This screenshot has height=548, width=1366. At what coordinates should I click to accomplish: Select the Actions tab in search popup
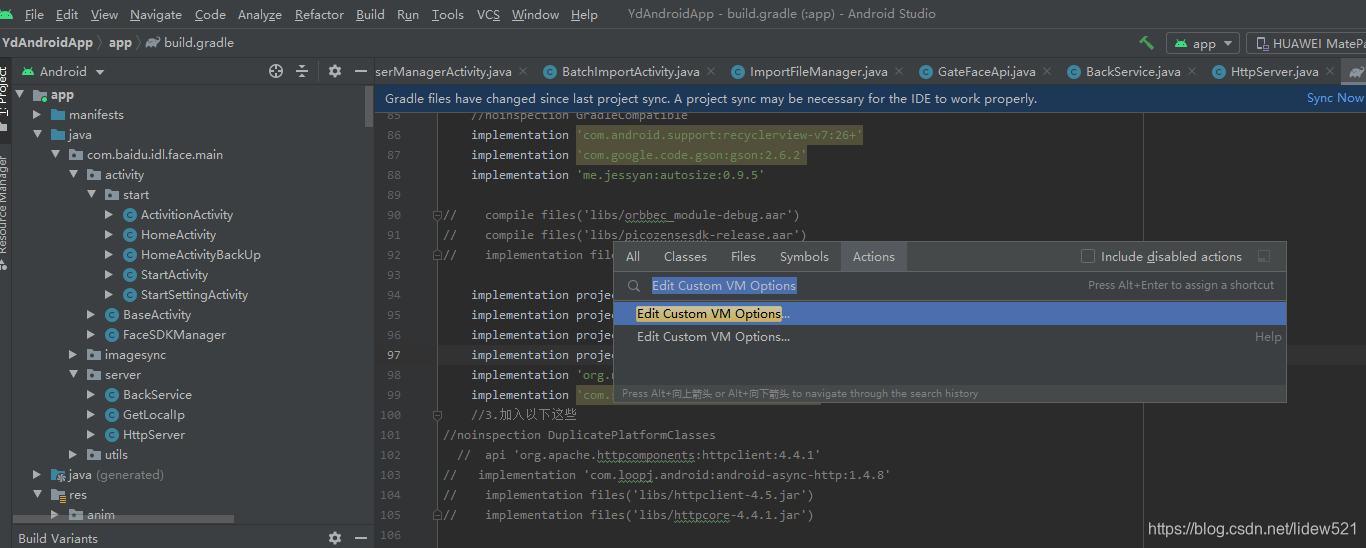pos(873,257)
